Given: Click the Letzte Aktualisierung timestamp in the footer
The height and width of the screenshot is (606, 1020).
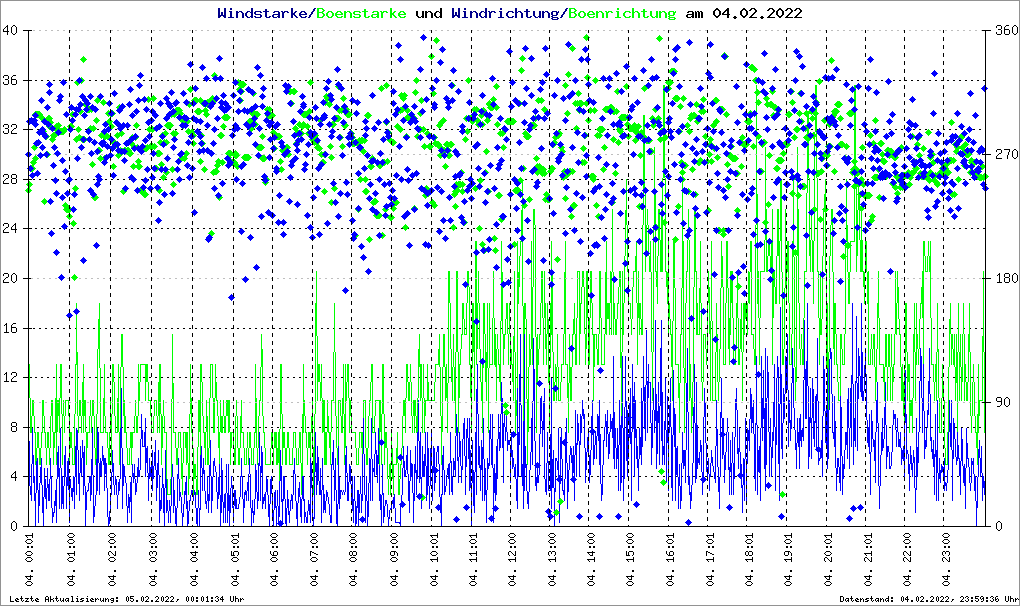Looking at the screenshot, I should tap(124, 599).
